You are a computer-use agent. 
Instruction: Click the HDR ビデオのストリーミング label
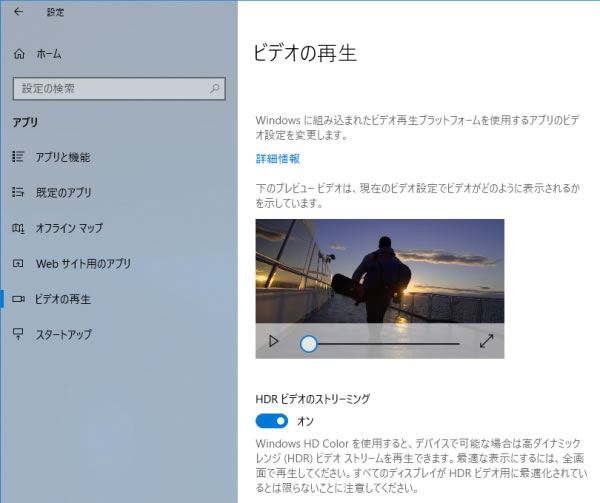313,399
